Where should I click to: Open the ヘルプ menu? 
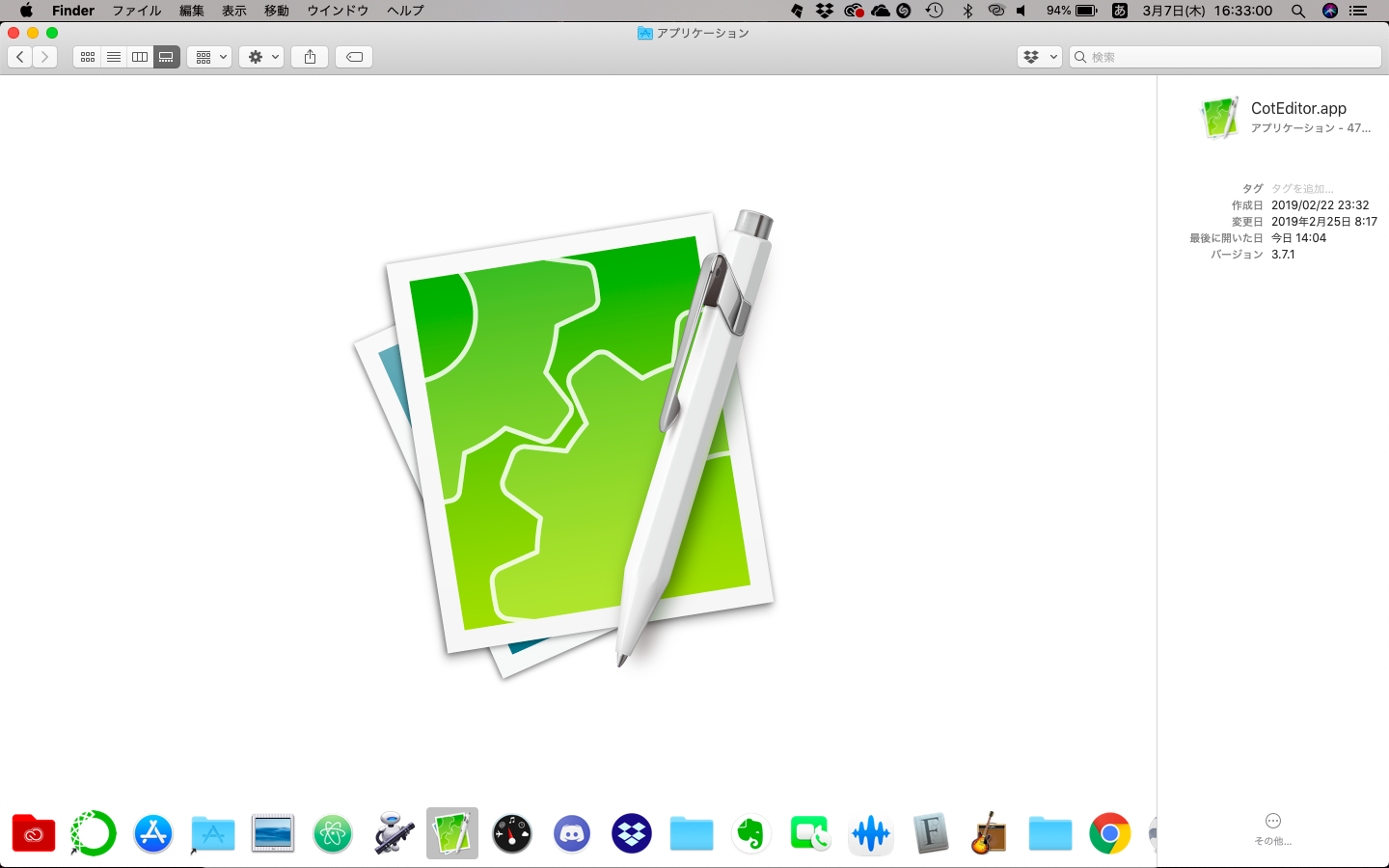click(405, 11)
